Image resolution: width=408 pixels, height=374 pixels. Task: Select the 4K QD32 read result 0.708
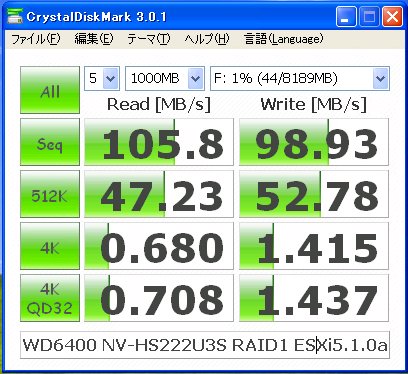pyautogui.click(x=159, y=298)
